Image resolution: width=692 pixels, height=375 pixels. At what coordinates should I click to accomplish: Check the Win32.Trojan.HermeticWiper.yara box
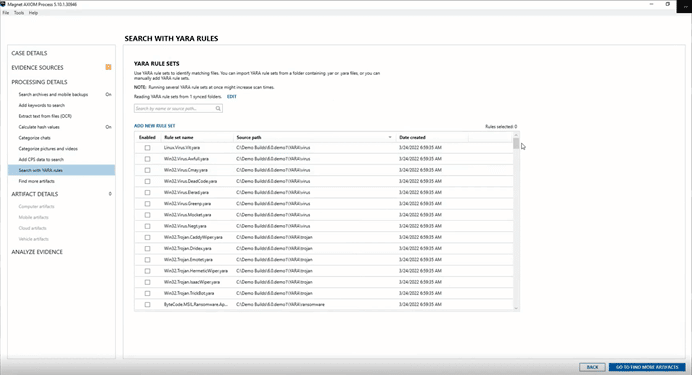click(147, 271)
